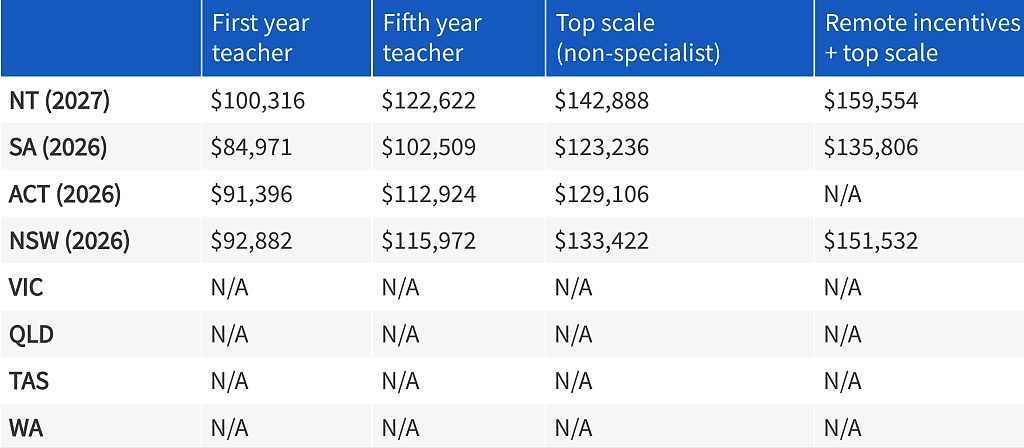The image size is (1024, 448).
Task: Click the Fifth year teacher column header
Action: pyautogui.click(x=432, y=38)
